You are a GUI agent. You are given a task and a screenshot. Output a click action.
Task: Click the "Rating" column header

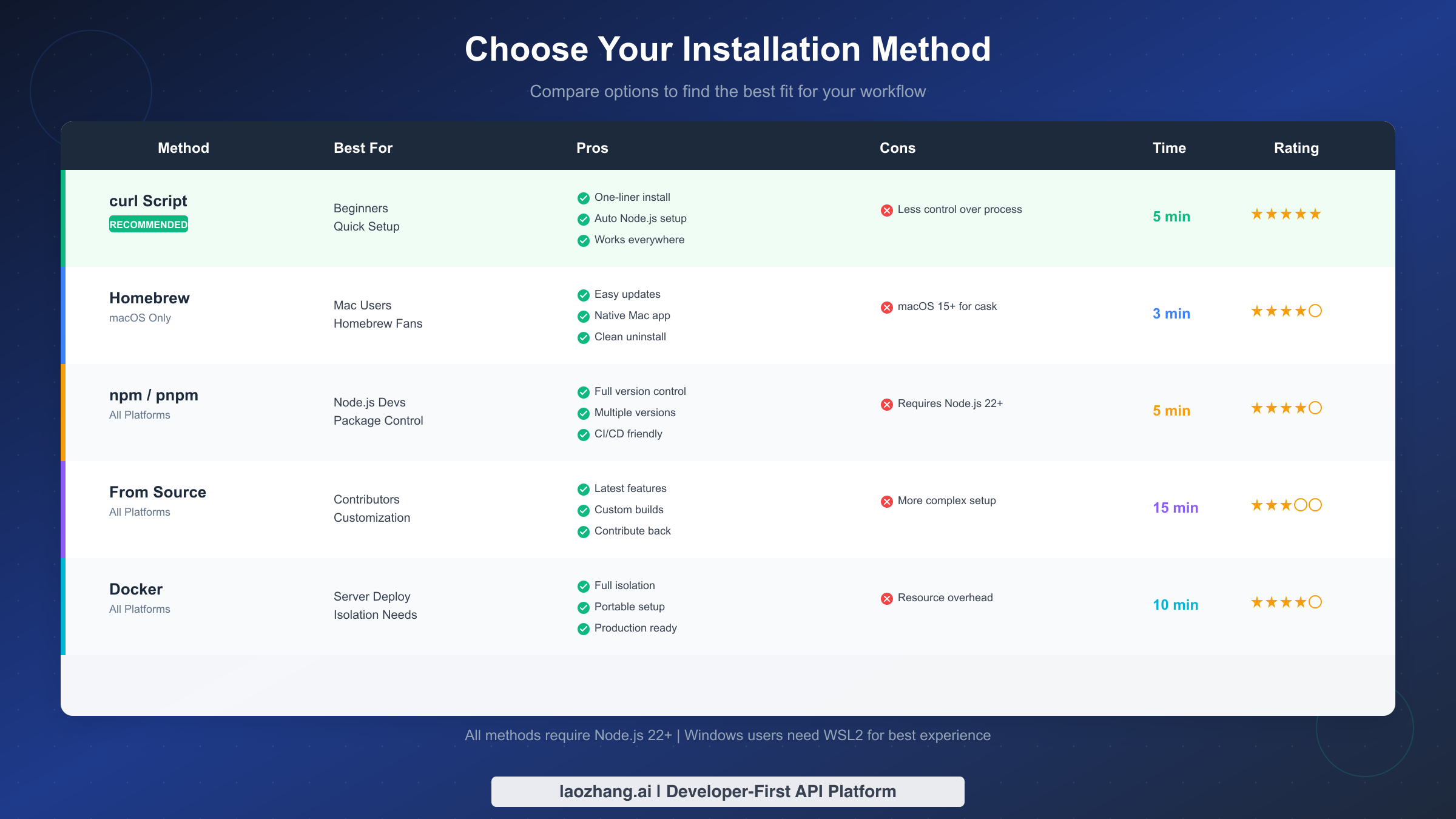click(x=1296, y=147)
